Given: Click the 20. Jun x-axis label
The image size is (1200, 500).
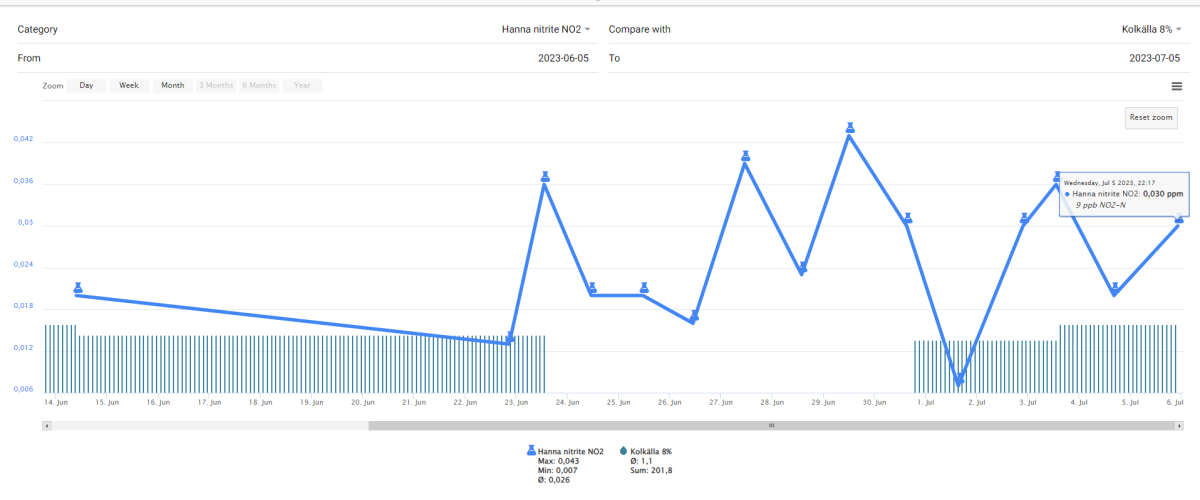Looking at the screenshot, I should pos(364,403).
